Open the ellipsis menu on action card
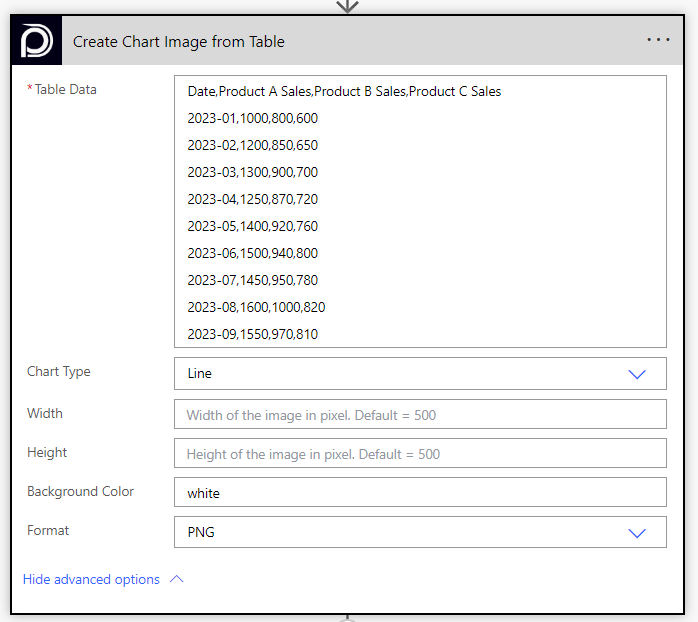 pyautogui.click(x=658, y=40)
